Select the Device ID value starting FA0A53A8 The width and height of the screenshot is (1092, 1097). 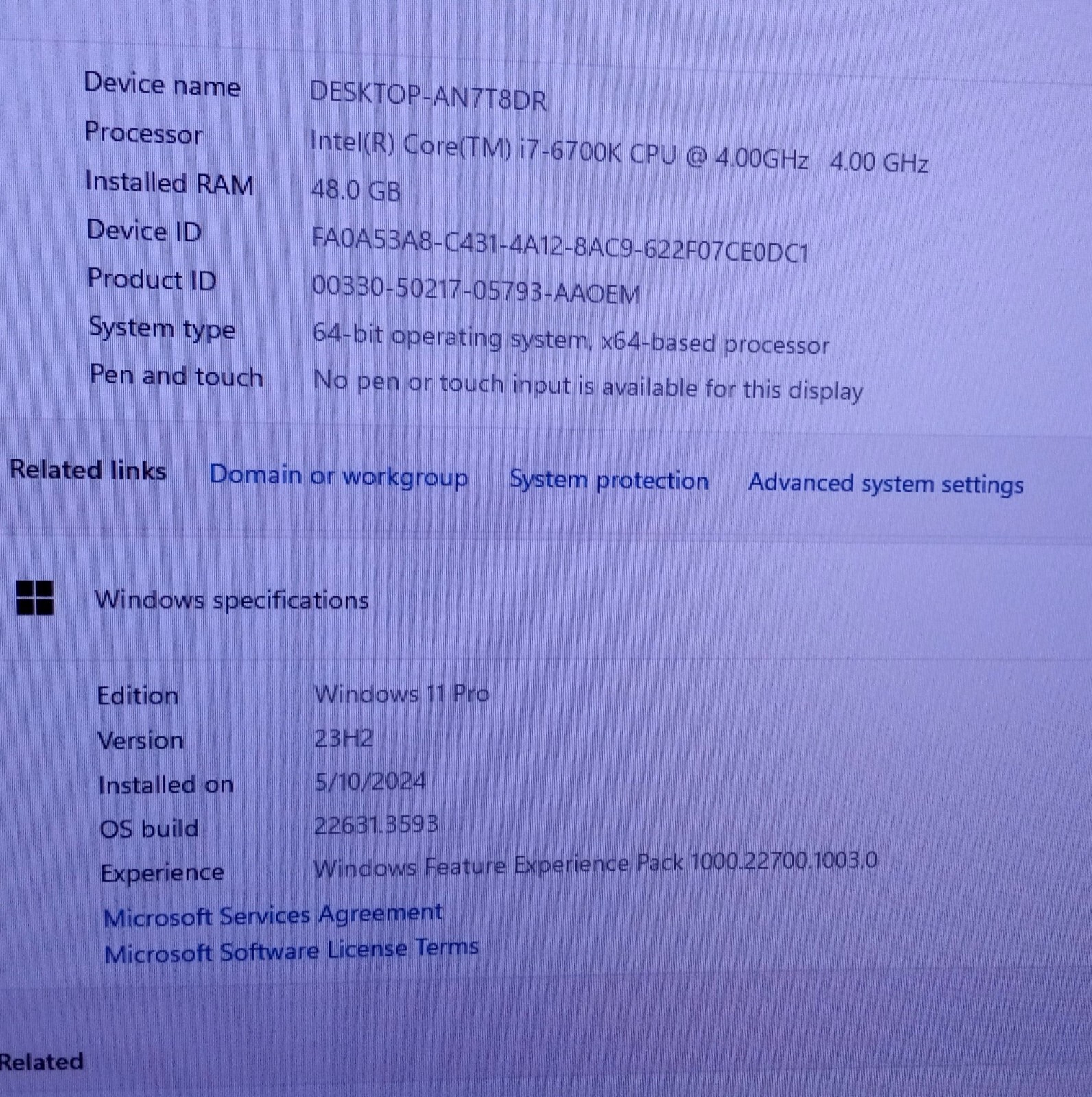point(560,245)
